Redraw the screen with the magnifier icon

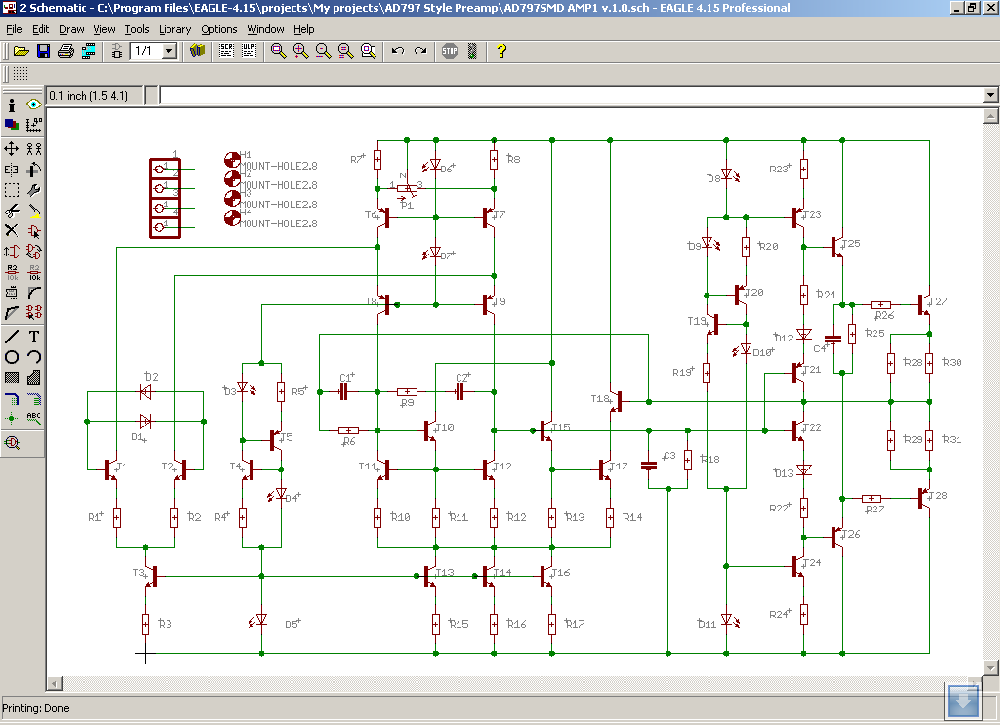[x=346, y=51]
